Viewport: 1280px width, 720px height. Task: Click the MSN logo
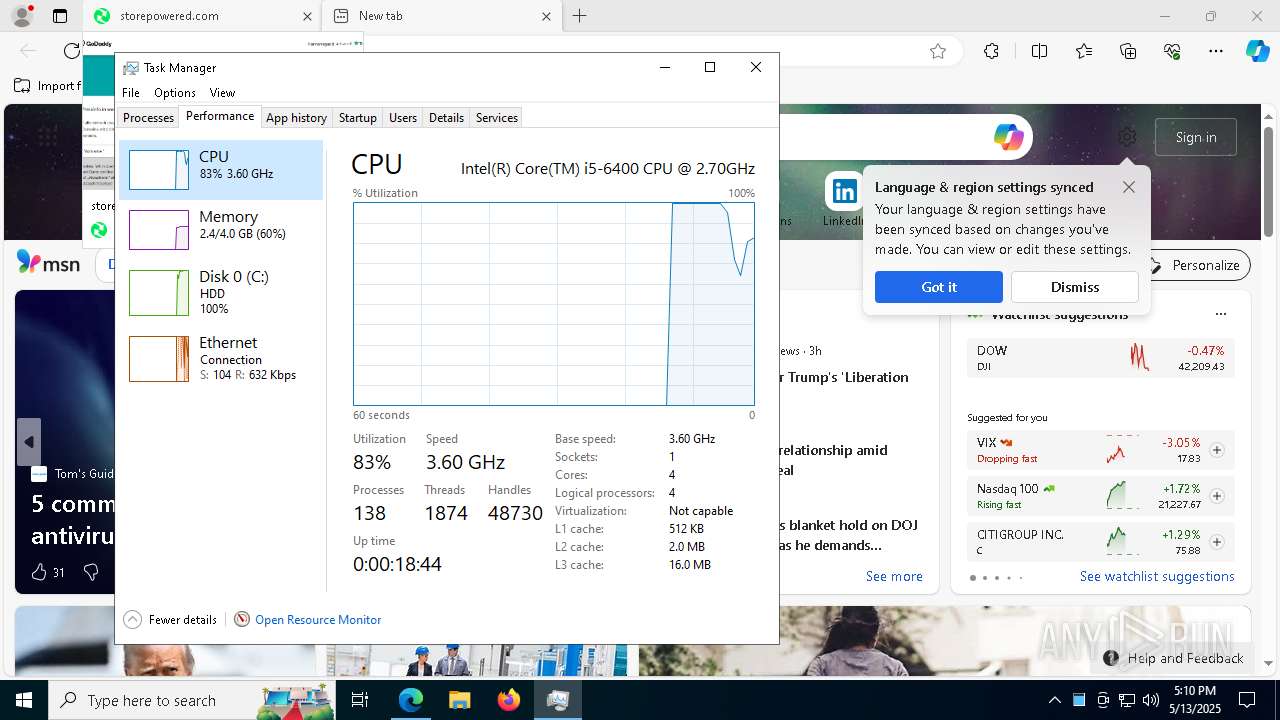48,263
